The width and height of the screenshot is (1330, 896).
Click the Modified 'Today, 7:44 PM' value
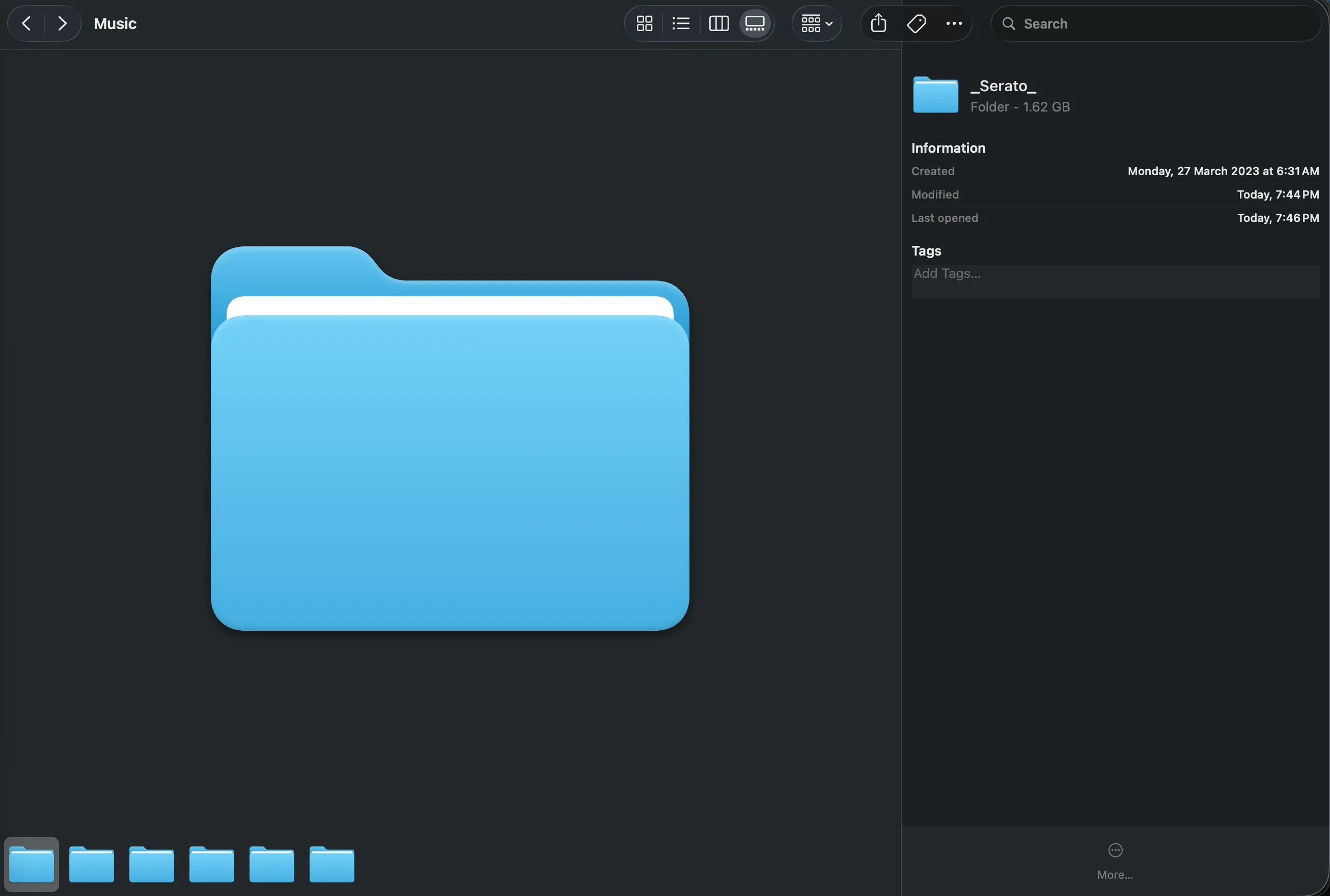(x=1278, y=194)
